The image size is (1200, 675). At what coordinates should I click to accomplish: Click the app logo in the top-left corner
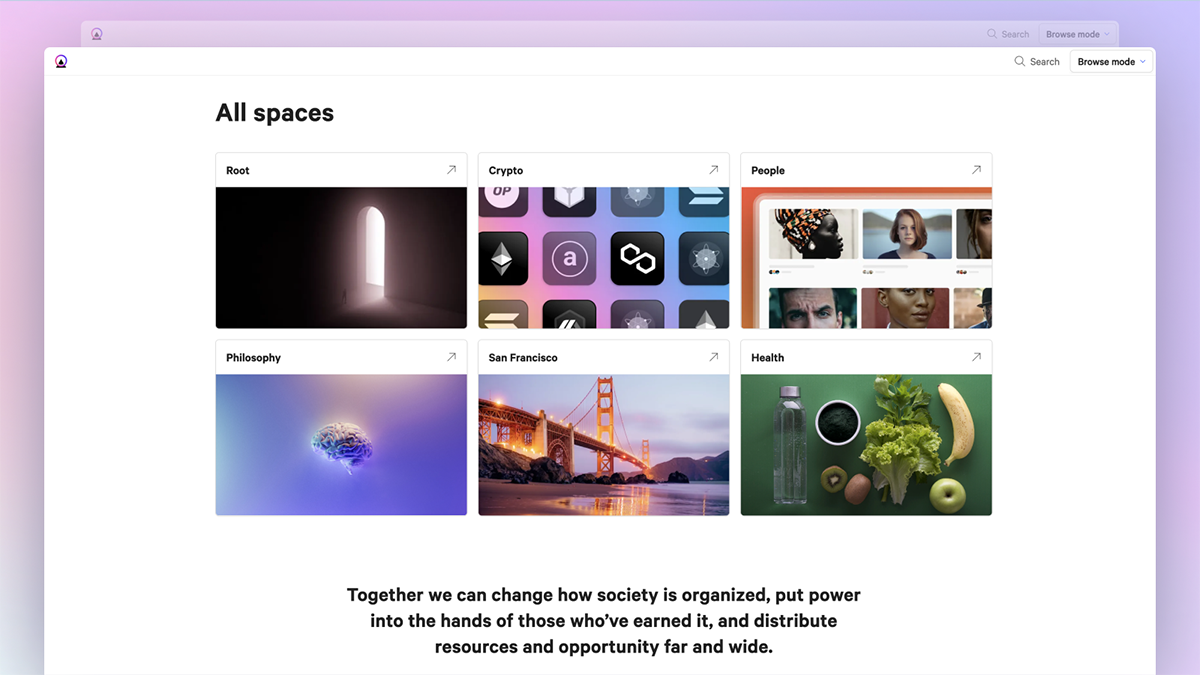coord(61,62)
